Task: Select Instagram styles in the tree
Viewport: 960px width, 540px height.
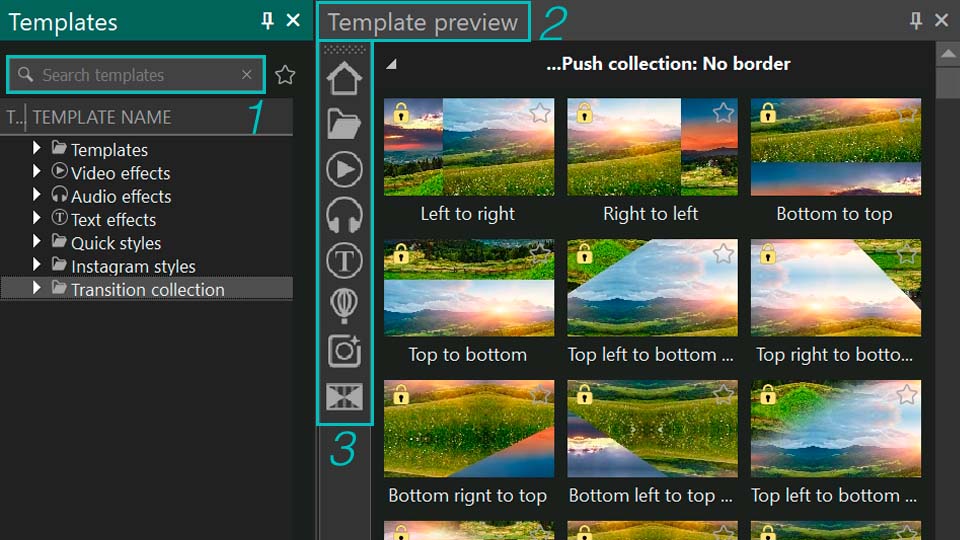Action: (x=133, y=266)
